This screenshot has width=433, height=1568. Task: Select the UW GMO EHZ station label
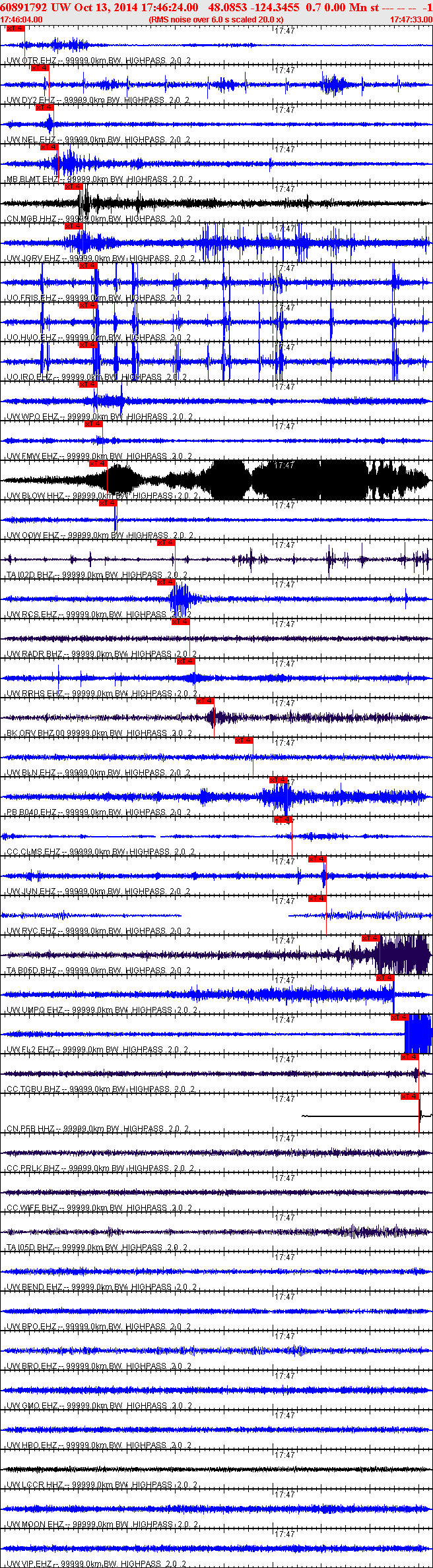32,1406
